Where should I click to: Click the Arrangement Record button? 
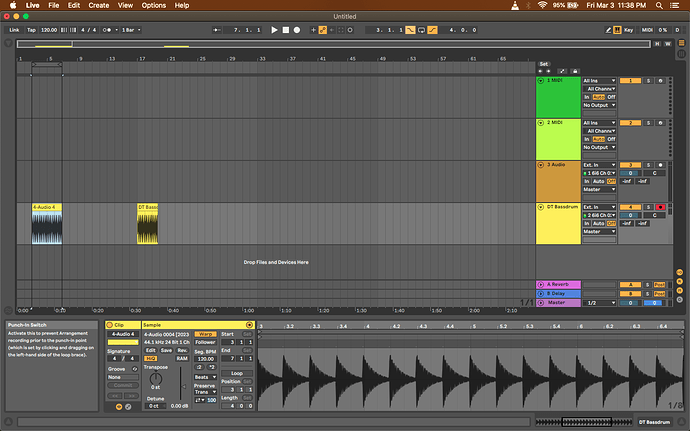pyautogui.click(x=297, y=30)
